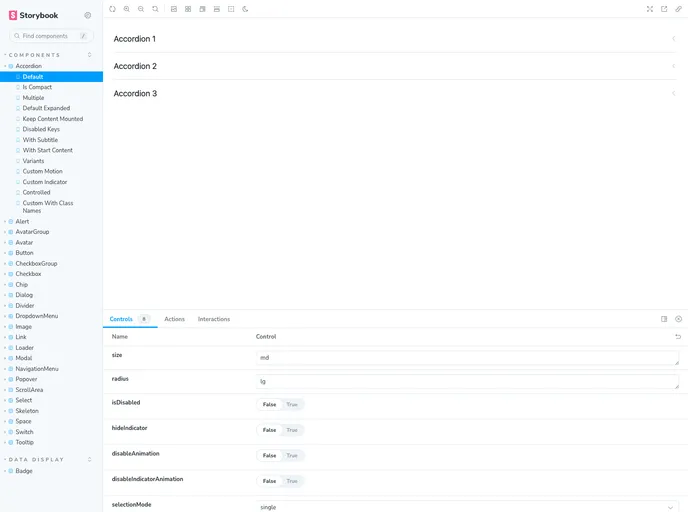Switch to the Actions tab
The image size is (688, 512).
point(174,319)
